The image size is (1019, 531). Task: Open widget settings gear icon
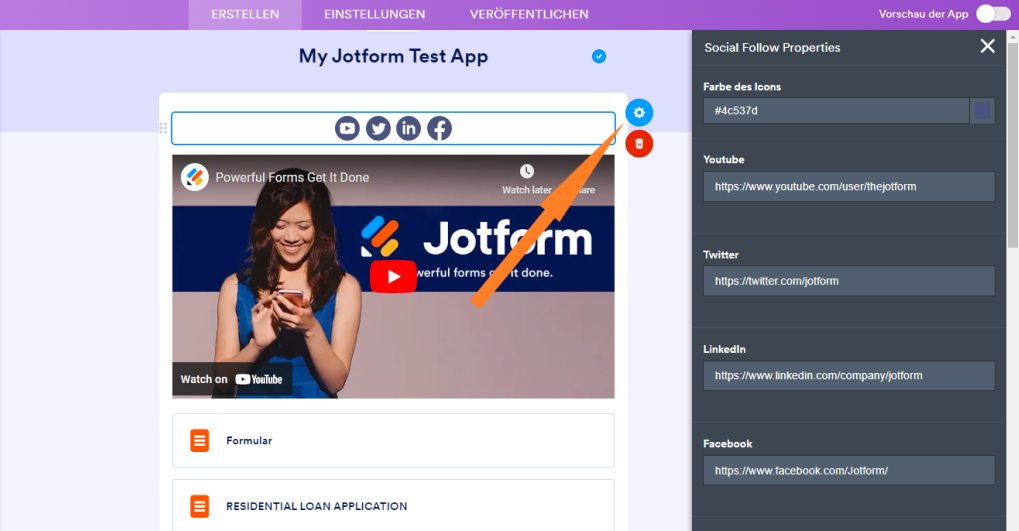[x=639, y=112]
